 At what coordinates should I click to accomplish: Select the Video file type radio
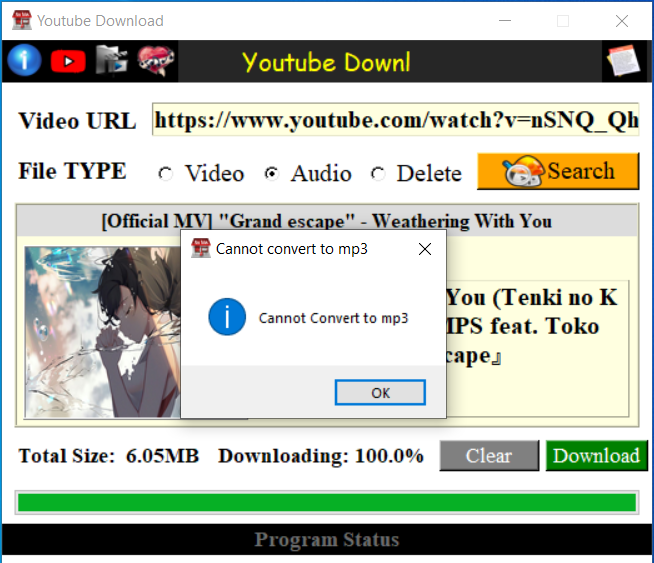(166, 173)
